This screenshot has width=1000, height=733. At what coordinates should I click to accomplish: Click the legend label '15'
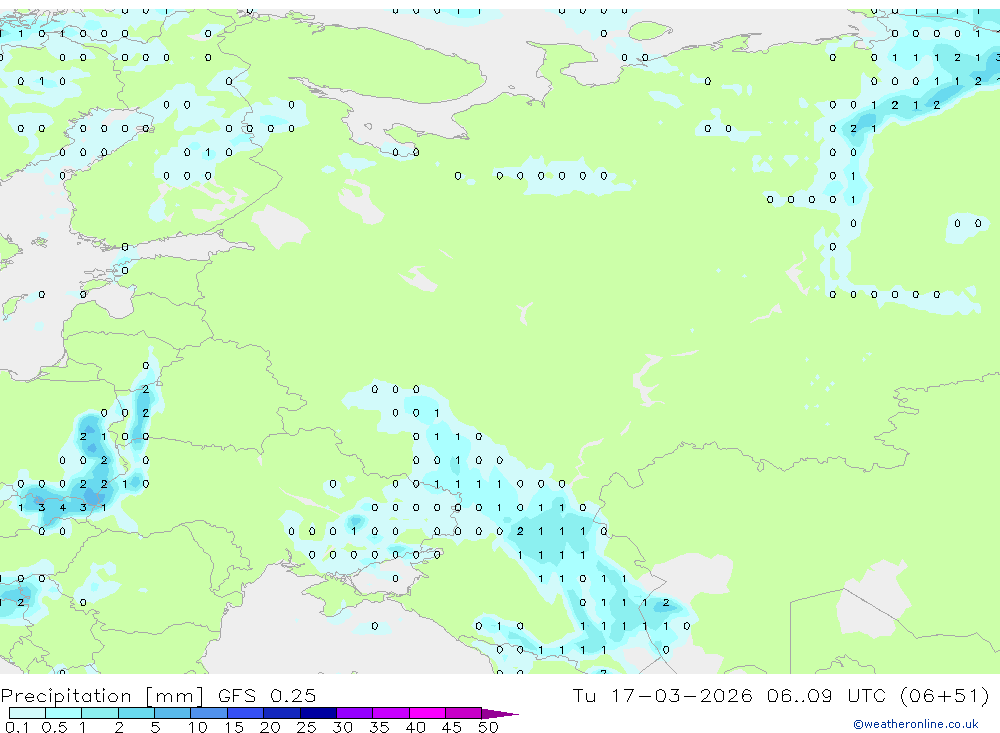(x=234, y=727)
